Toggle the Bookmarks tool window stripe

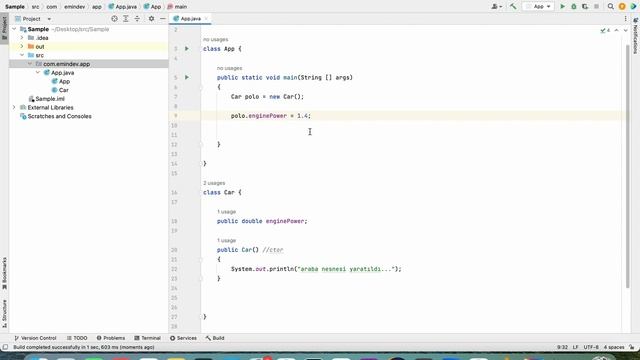point(4,273)
